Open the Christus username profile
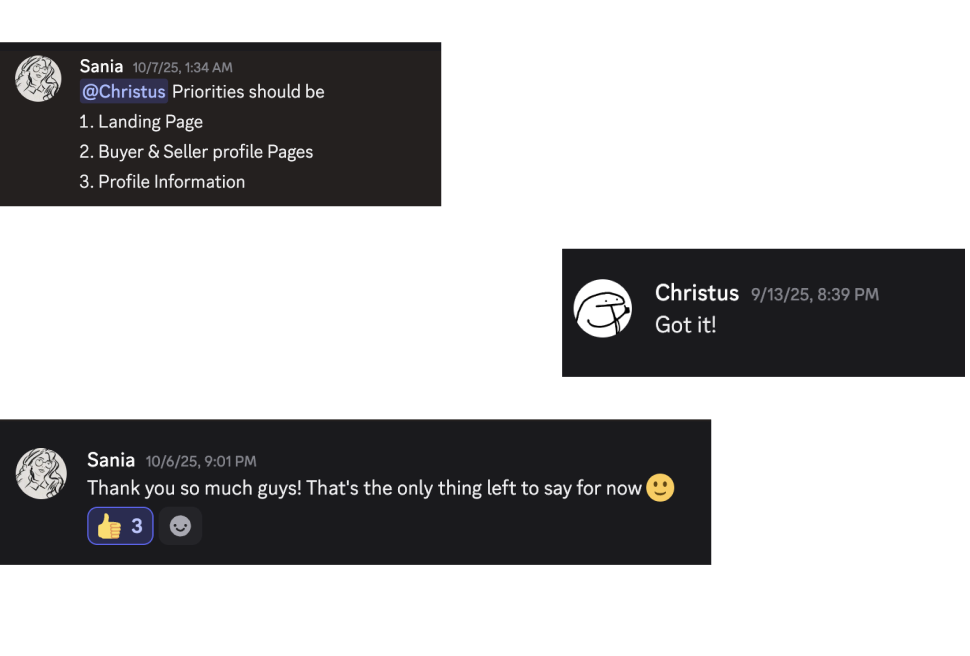Screen dimensions: 970x656 (696, 293)
